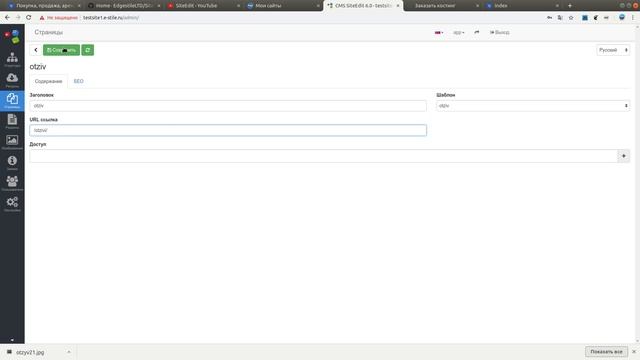Click the browser profile avatar icon

tap(622, 18)
